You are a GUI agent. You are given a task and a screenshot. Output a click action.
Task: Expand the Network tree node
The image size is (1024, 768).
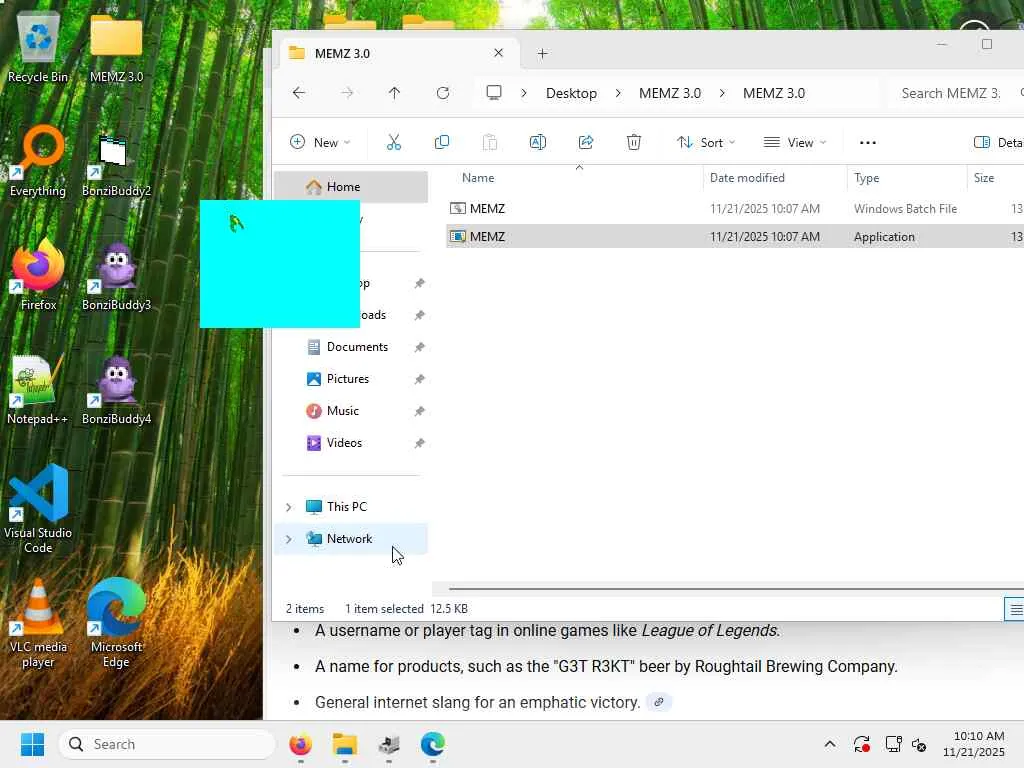(289, 539)
